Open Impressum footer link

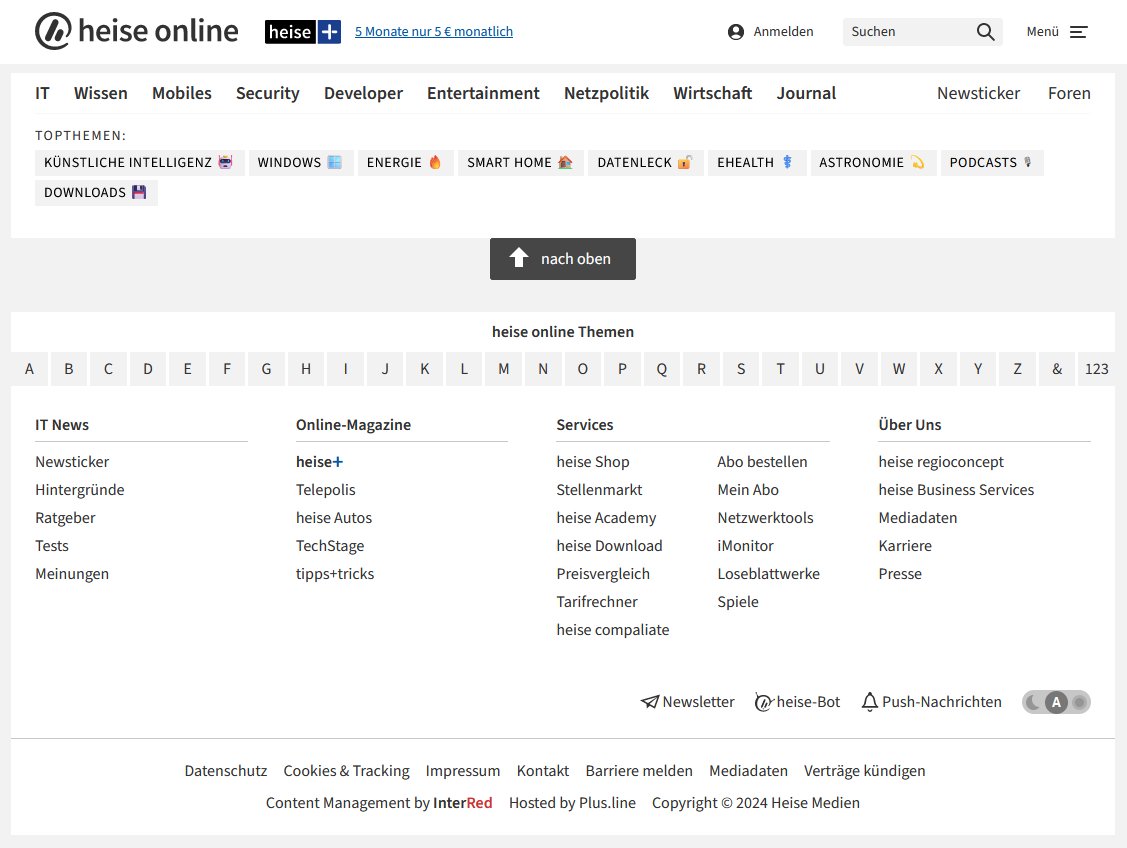[463, 770]
